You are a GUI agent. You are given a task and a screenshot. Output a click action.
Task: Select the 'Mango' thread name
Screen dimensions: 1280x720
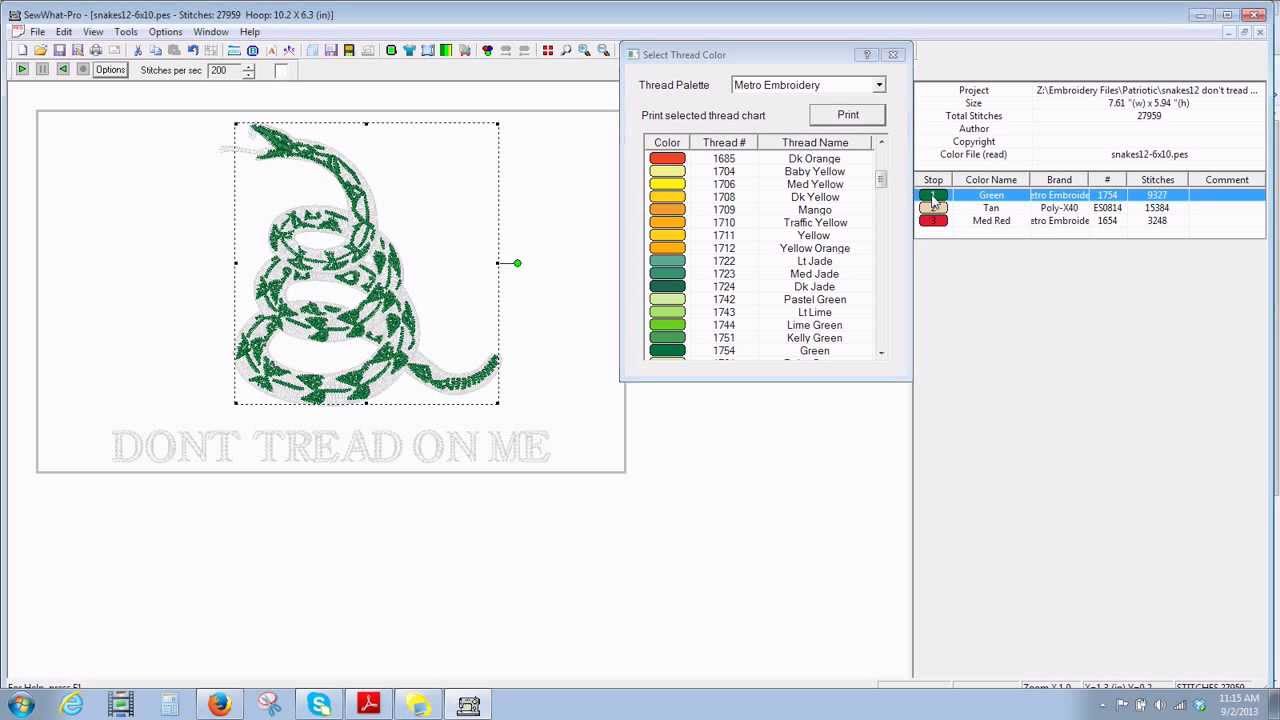point(815,210)
